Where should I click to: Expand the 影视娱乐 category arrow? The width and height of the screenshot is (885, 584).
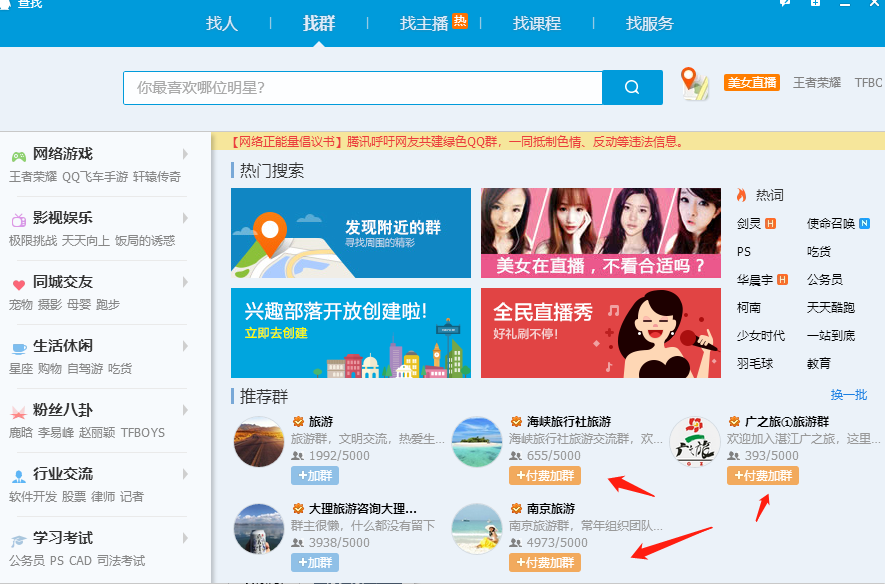coord(185,218)
